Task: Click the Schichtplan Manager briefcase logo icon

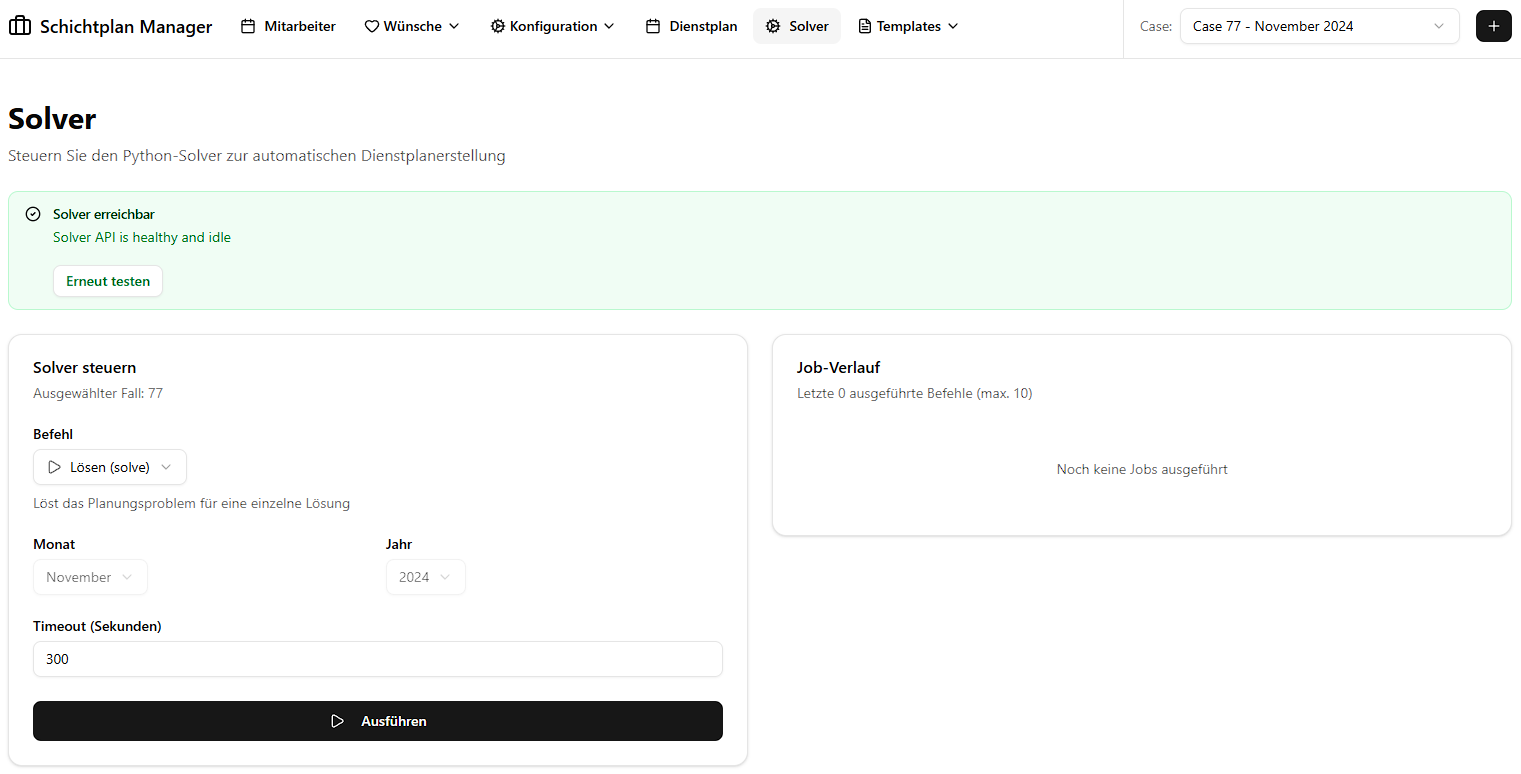Action: (20, 26)
